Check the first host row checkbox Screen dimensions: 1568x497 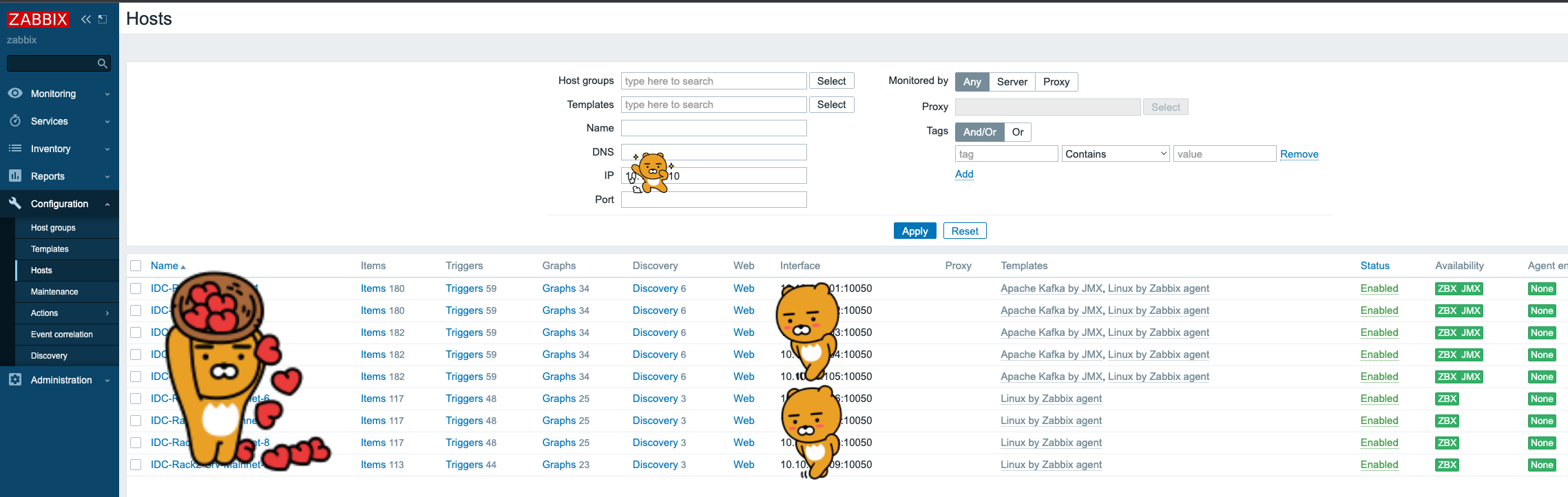coord(136,288)
